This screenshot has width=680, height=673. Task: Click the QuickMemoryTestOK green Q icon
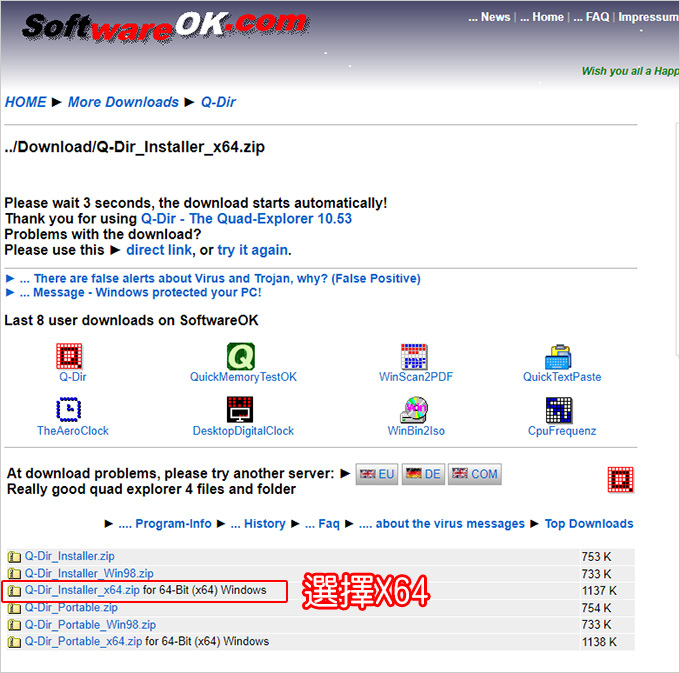pyautogui.click(x=241, y=356)
